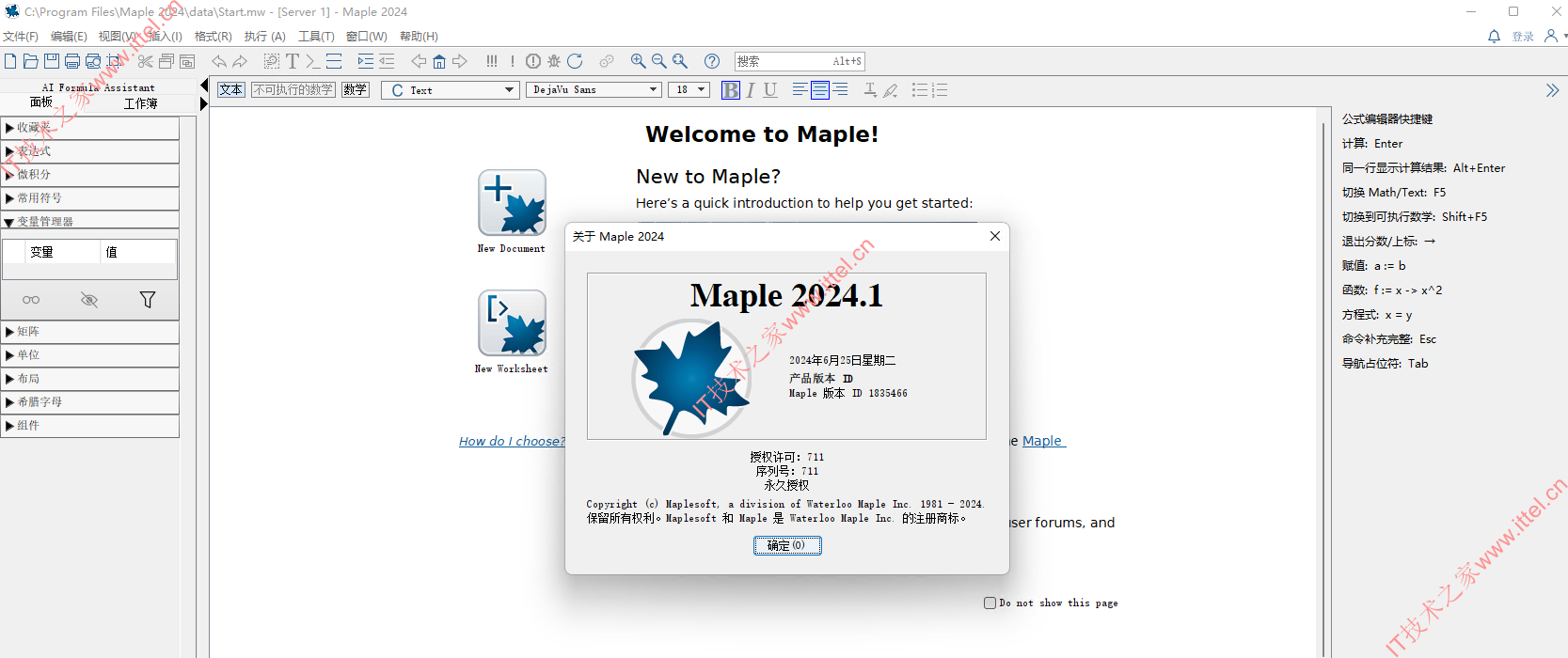Execute the selection with the single ! icon

[x=513, y=61]
